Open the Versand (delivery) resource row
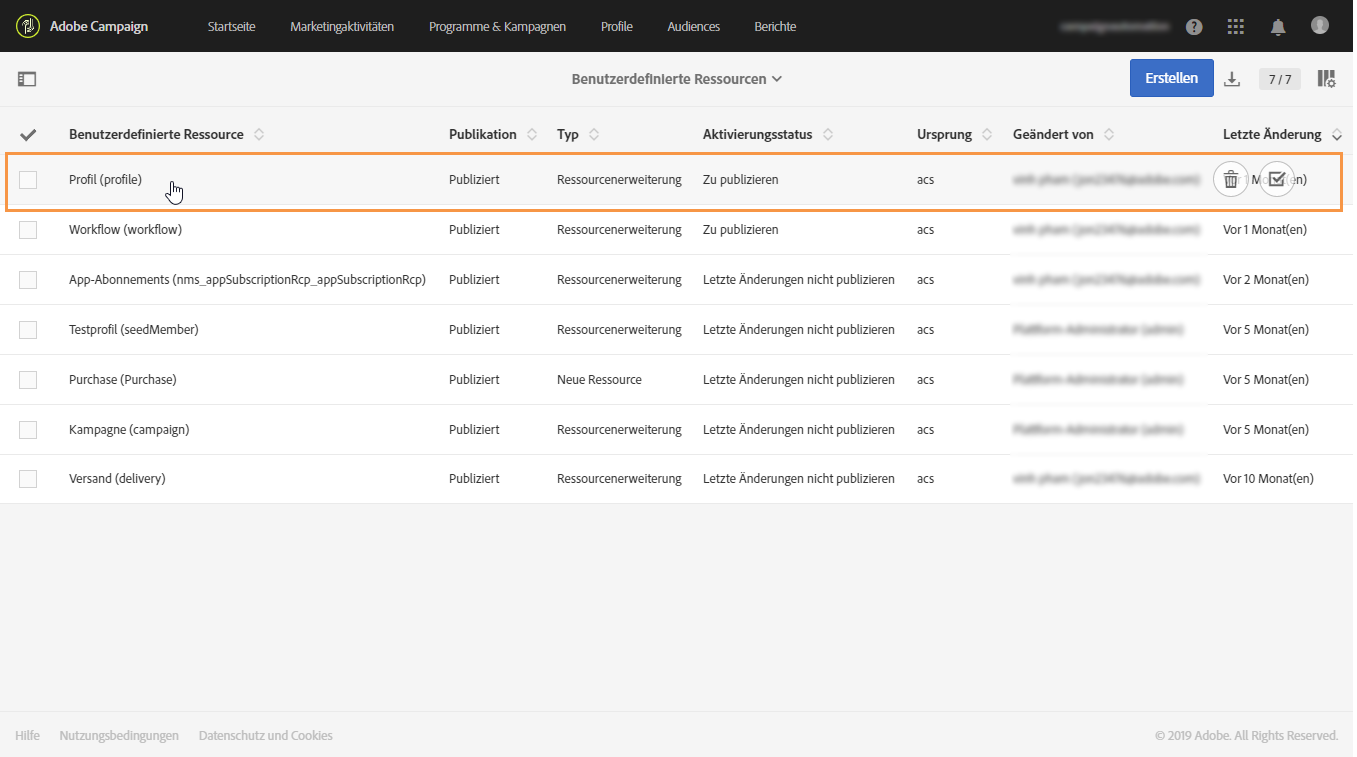Screen dimensions: 1357x757 coord(117,479)
